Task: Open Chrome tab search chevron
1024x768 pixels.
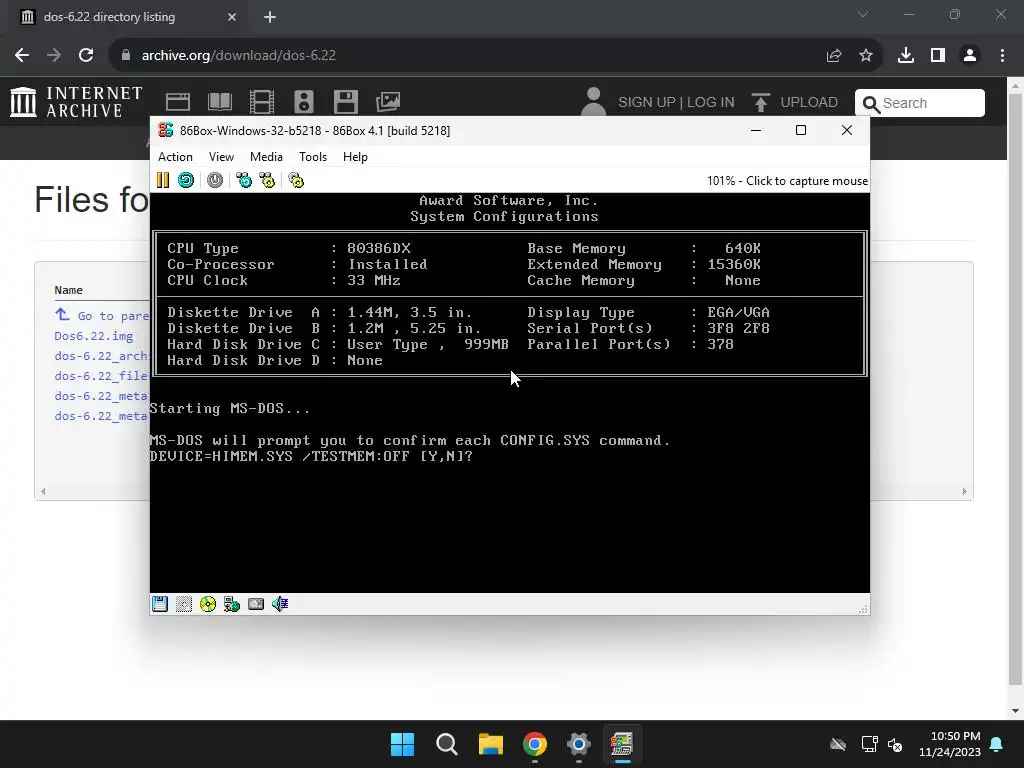Action: point(863,14)
